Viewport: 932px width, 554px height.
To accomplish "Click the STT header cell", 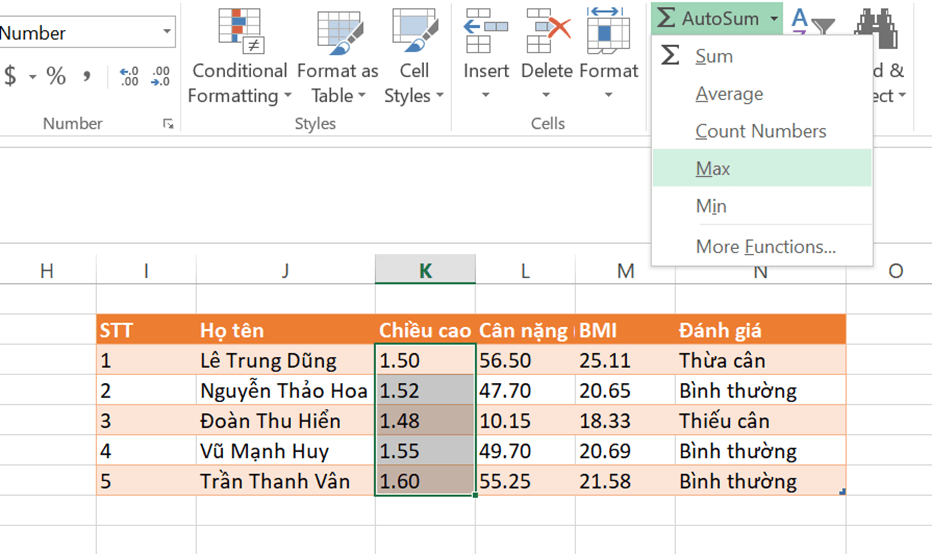I will 146,330.
